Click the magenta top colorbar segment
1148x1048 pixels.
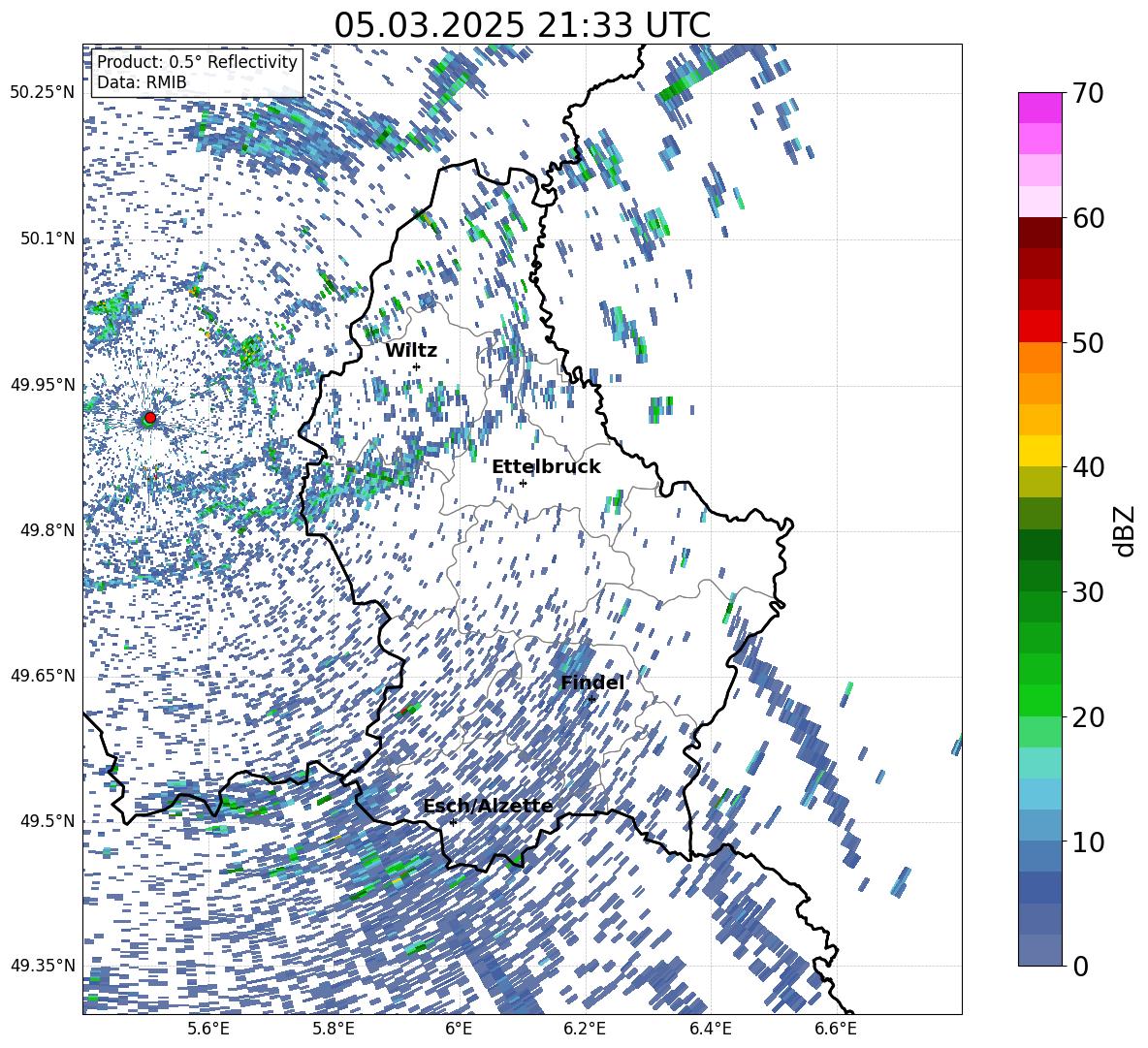click(1039, 108)
